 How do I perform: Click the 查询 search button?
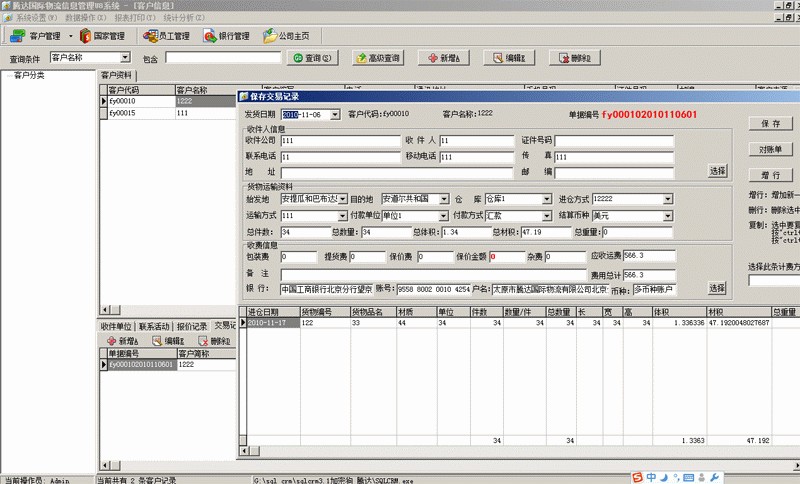[311, 58]
